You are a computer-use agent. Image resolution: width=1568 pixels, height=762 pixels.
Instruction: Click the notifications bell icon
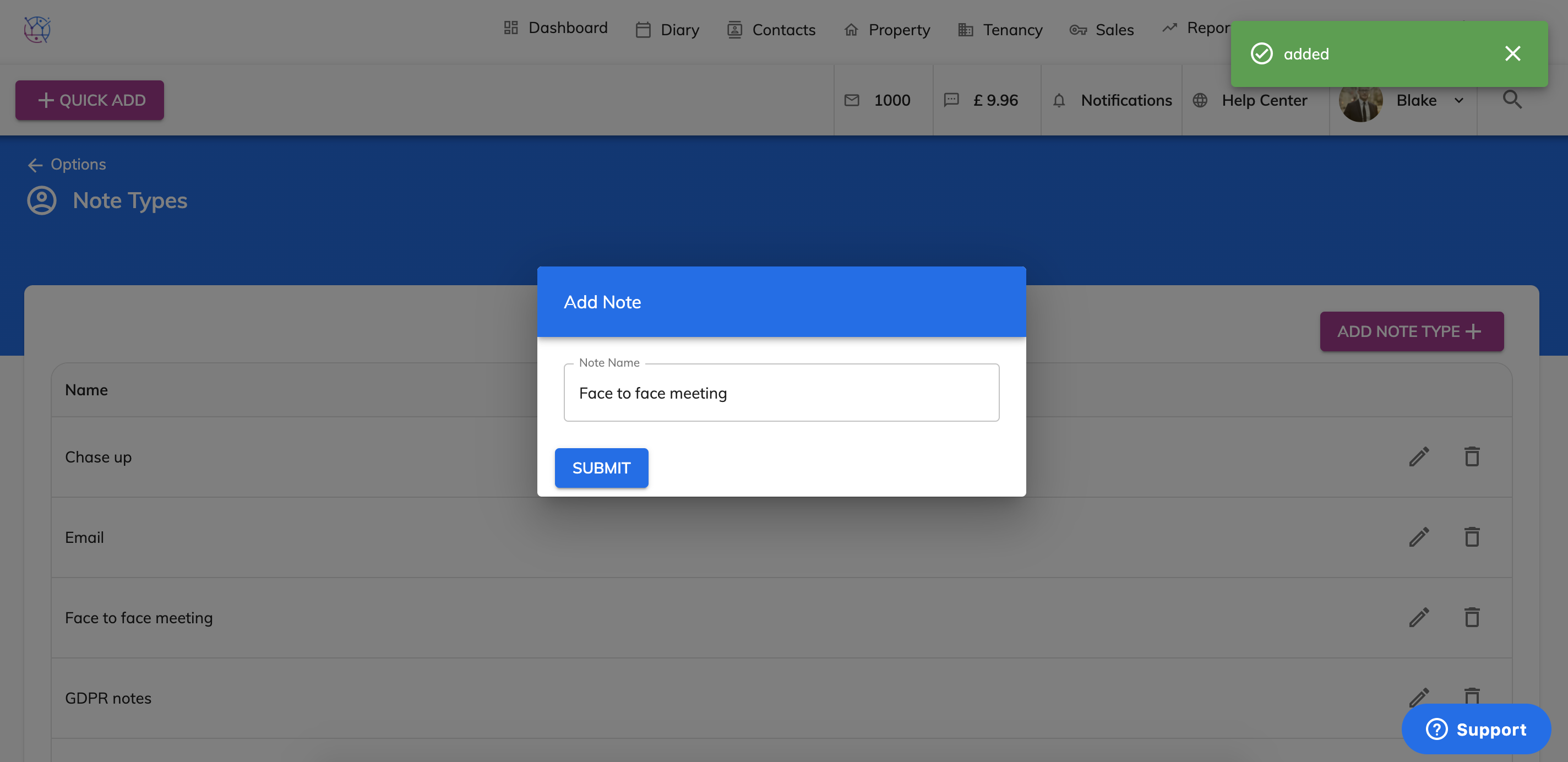coord(1059,100)
